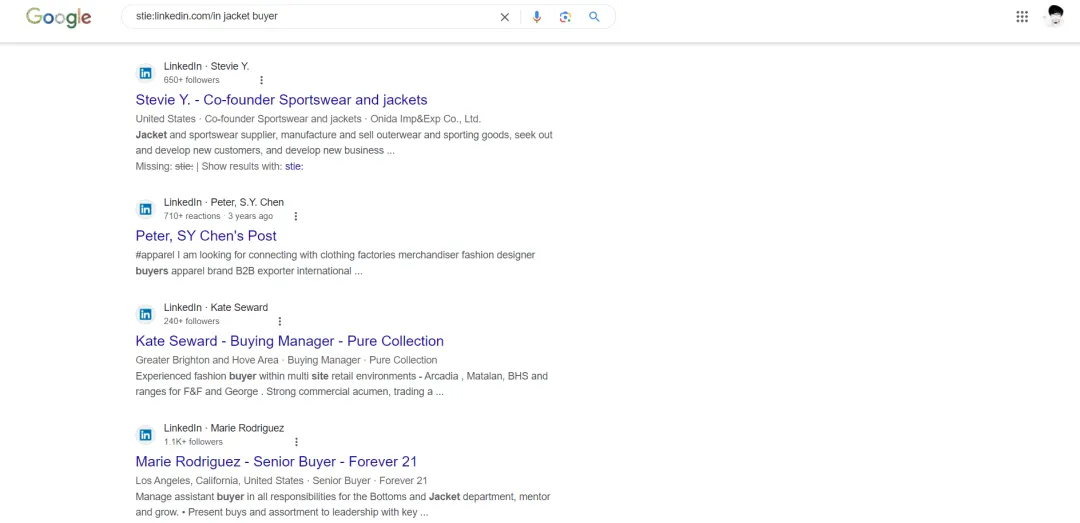Screen dimensions: 1080x523
Task: Open more options for Marie Rodriguez result
Action: pos(296,442)
